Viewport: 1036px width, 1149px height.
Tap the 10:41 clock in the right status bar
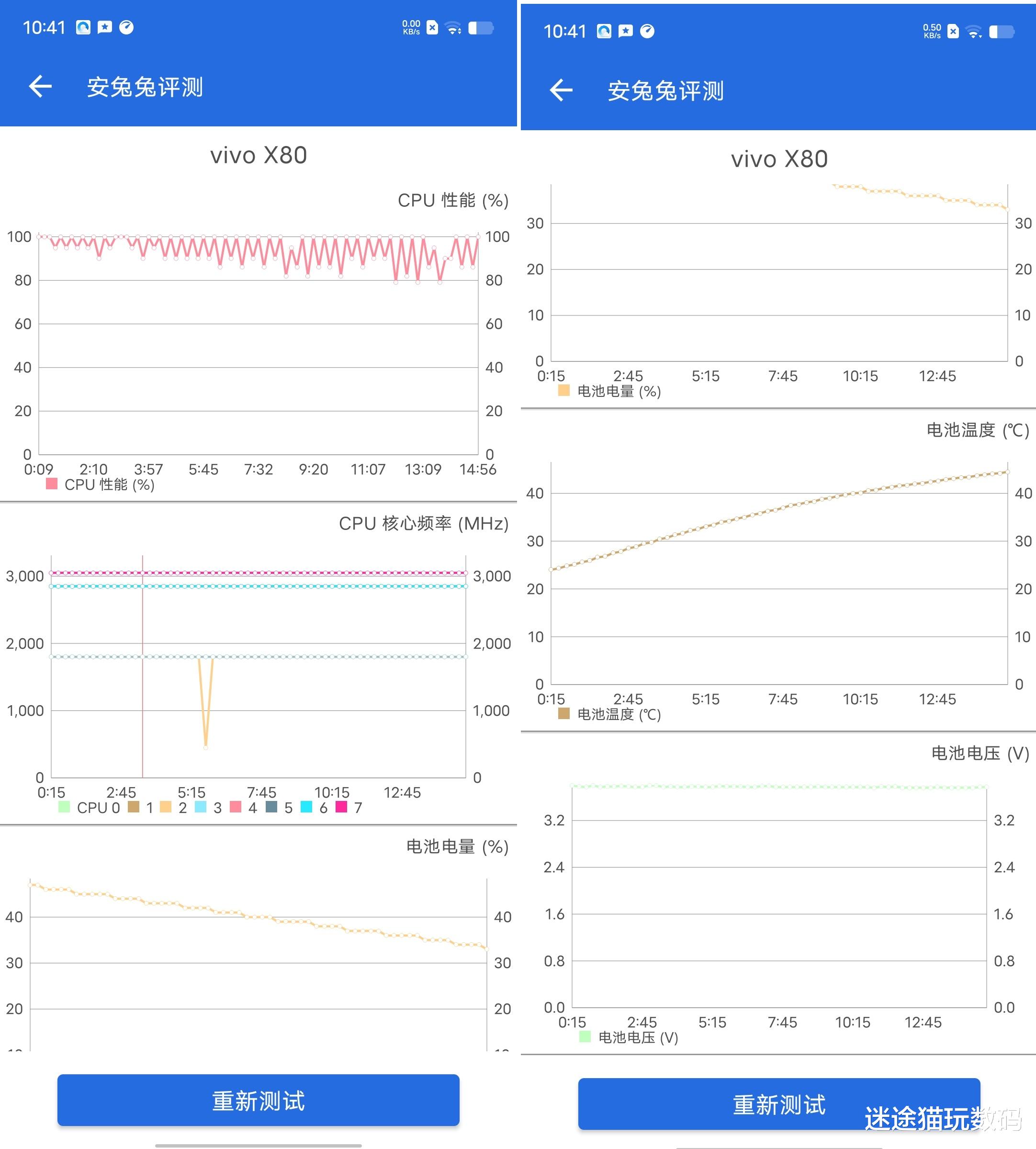click(565, 31)
